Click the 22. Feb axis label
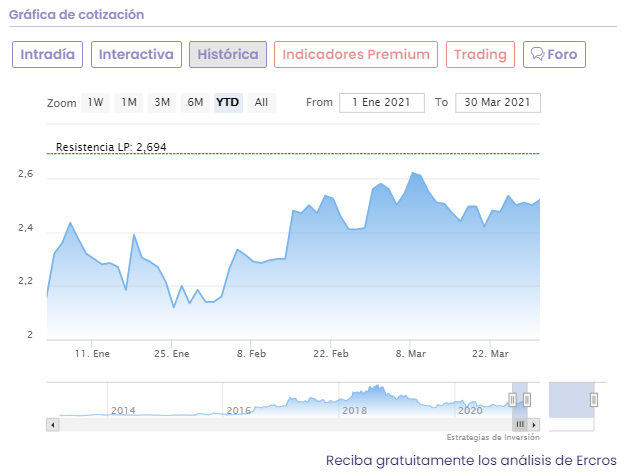The height and width of the screenshot is (476, 627). (x=331, y=354)
